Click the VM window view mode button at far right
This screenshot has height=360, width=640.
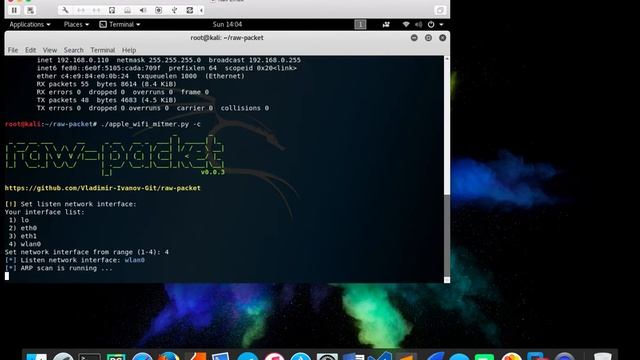tap(440, 10)
